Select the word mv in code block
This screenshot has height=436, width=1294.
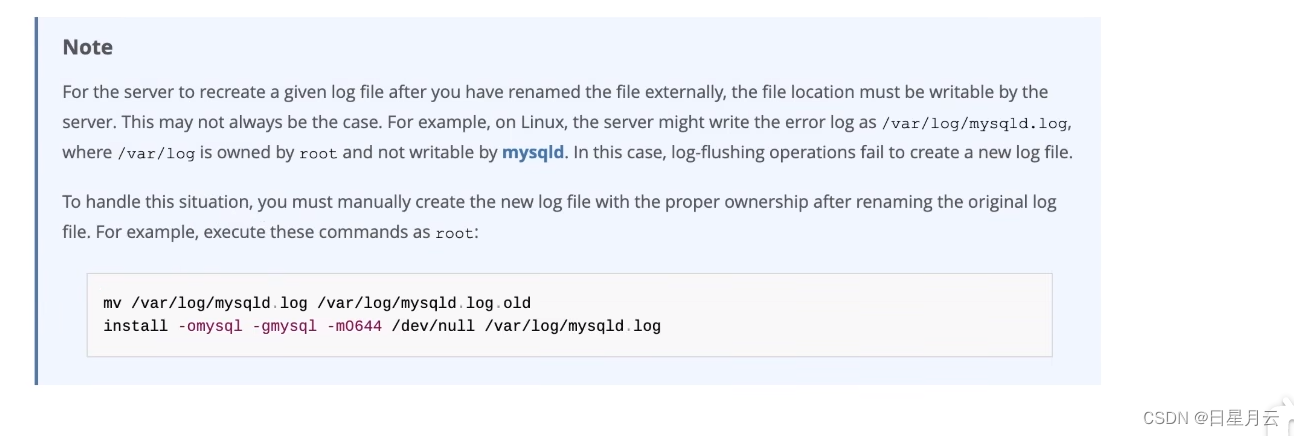111,303
